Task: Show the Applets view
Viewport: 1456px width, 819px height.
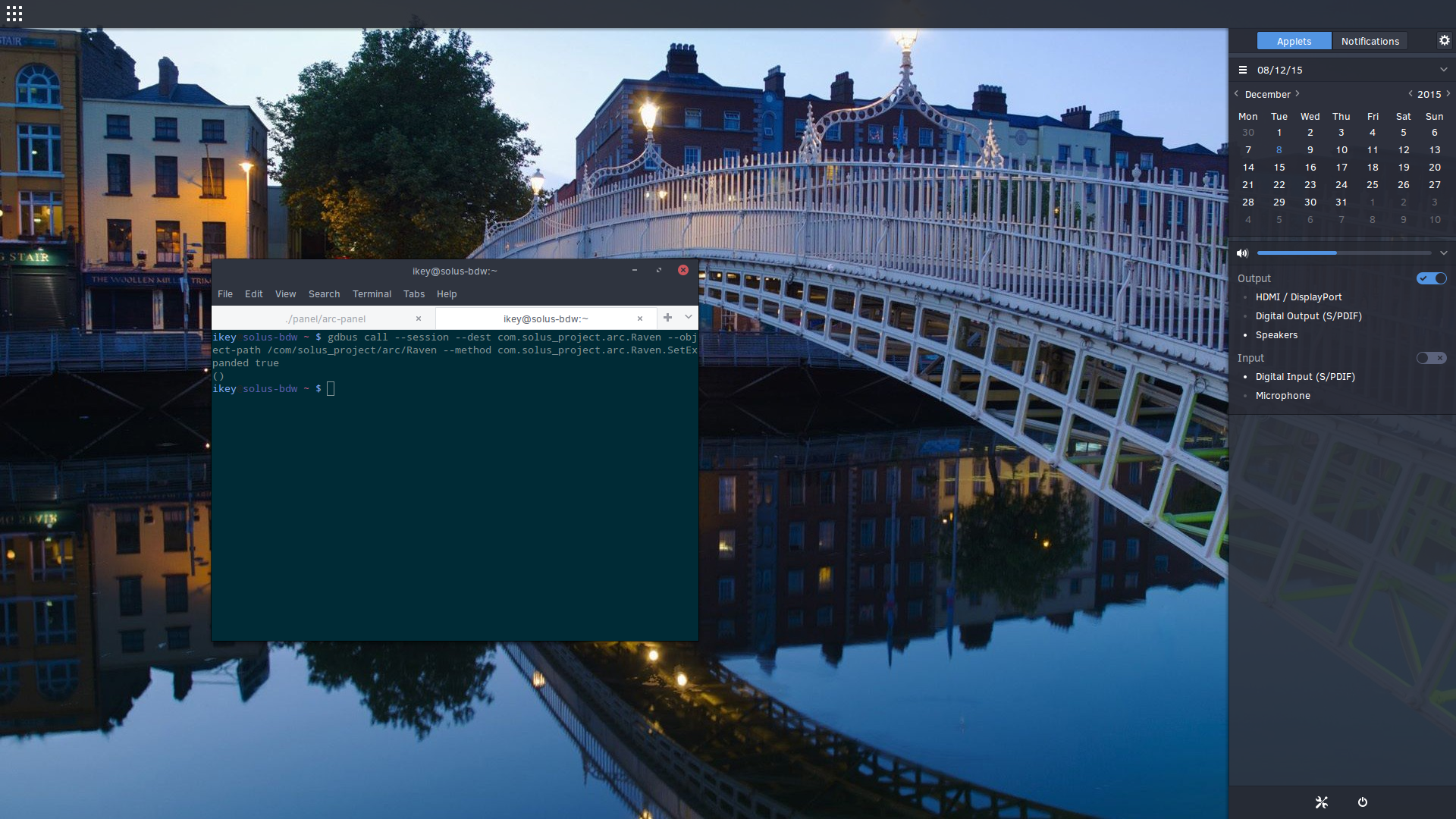Action: (1294, 41)
